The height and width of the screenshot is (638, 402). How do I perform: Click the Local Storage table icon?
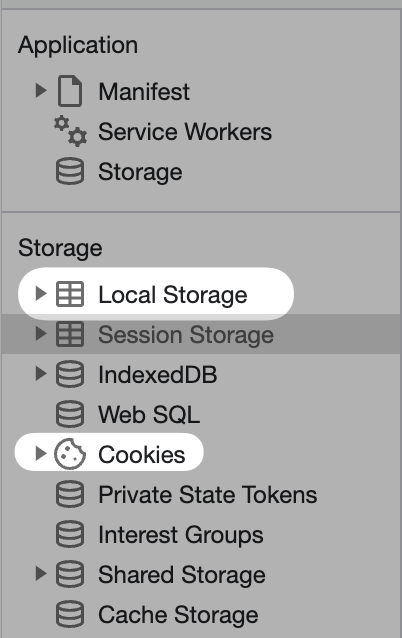70,294
